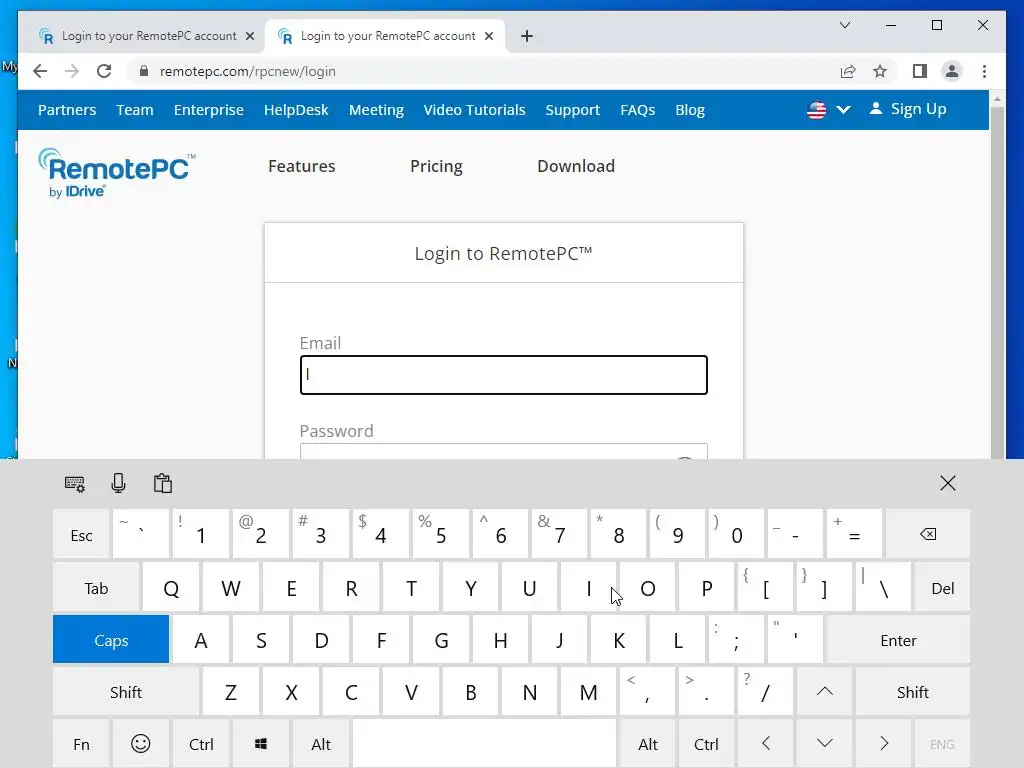Click the address bar URL
Viewport: 1024px width, 768px height.
(x=248, y=71)
